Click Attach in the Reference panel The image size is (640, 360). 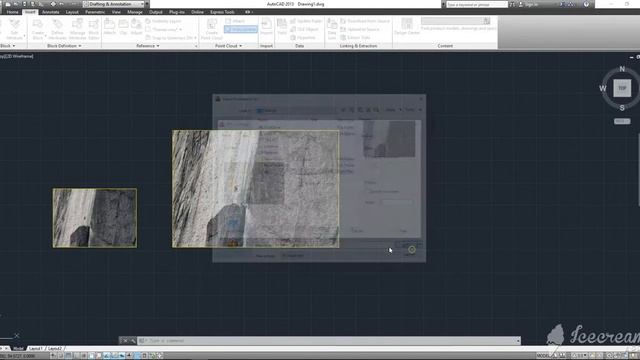coord(109,27)
